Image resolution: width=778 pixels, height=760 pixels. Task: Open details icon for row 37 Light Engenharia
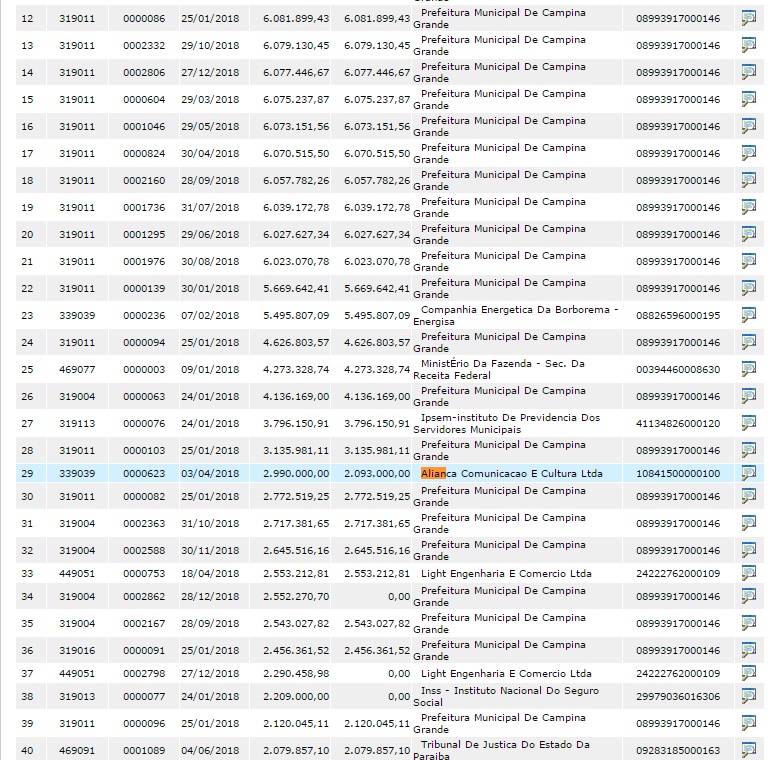[749, 674]
